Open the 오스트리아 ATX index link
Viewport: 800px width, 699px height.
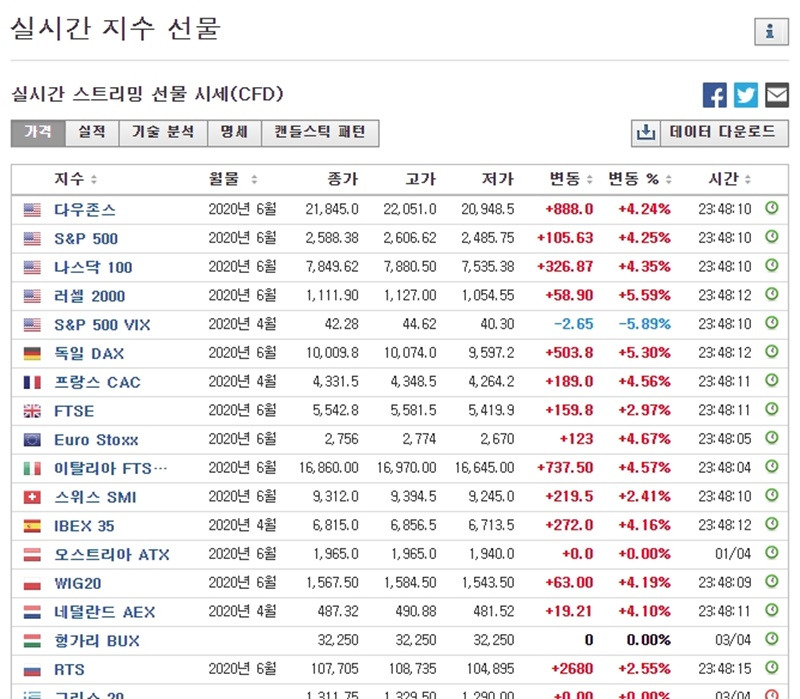[112, 555]
